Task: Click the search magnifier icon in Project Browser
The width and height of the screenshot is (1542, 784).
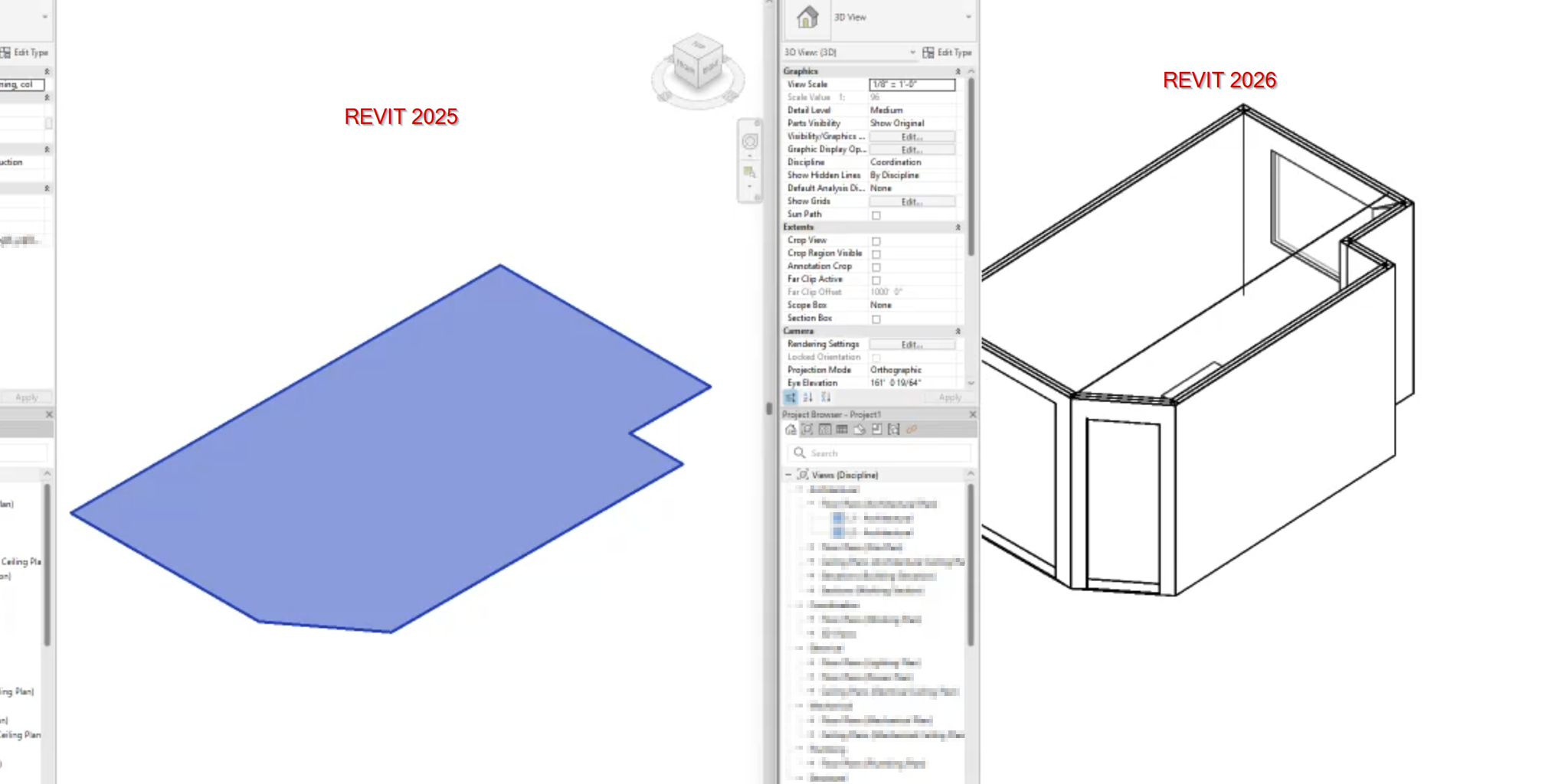Action: click(799, 453)
